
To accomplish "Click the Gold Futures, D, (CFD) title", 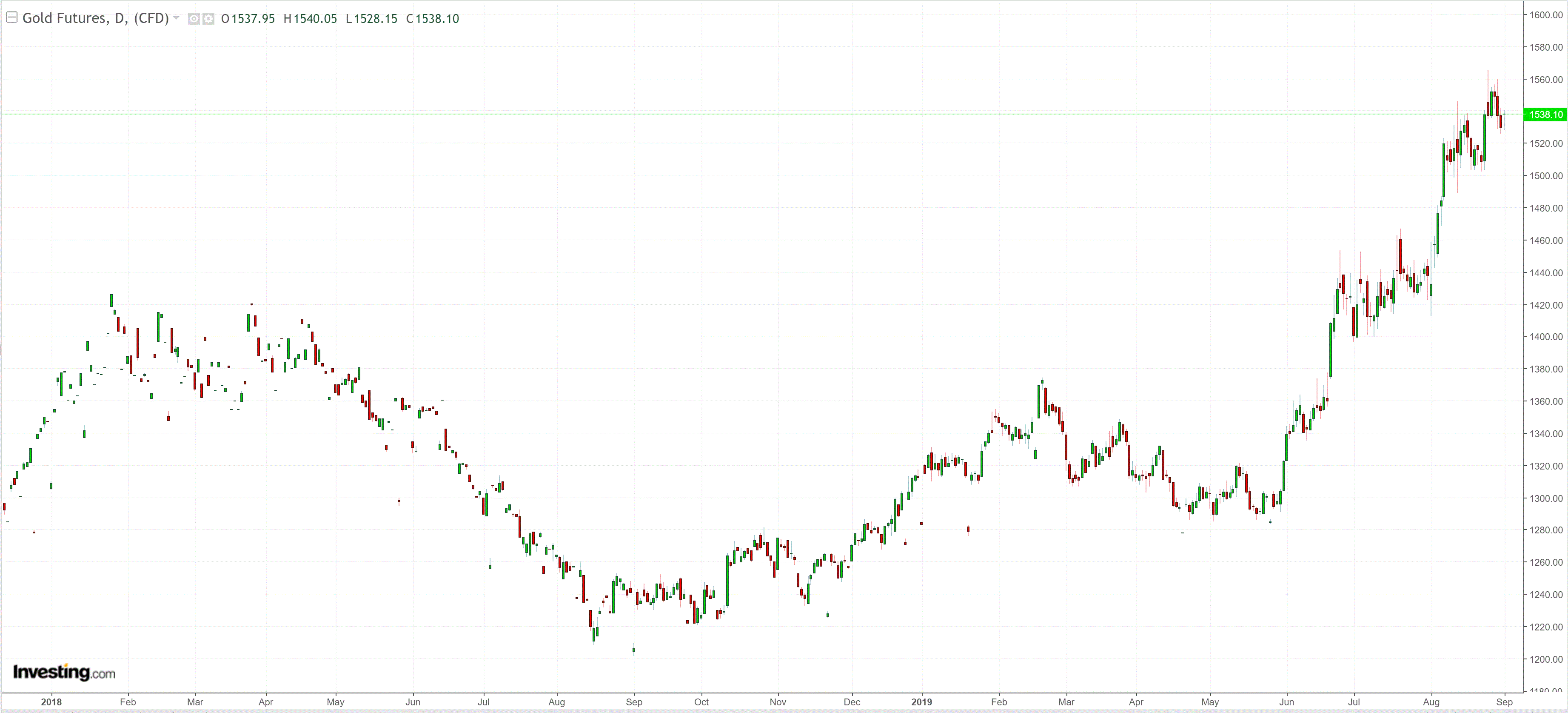I will [x=96, y=18].
